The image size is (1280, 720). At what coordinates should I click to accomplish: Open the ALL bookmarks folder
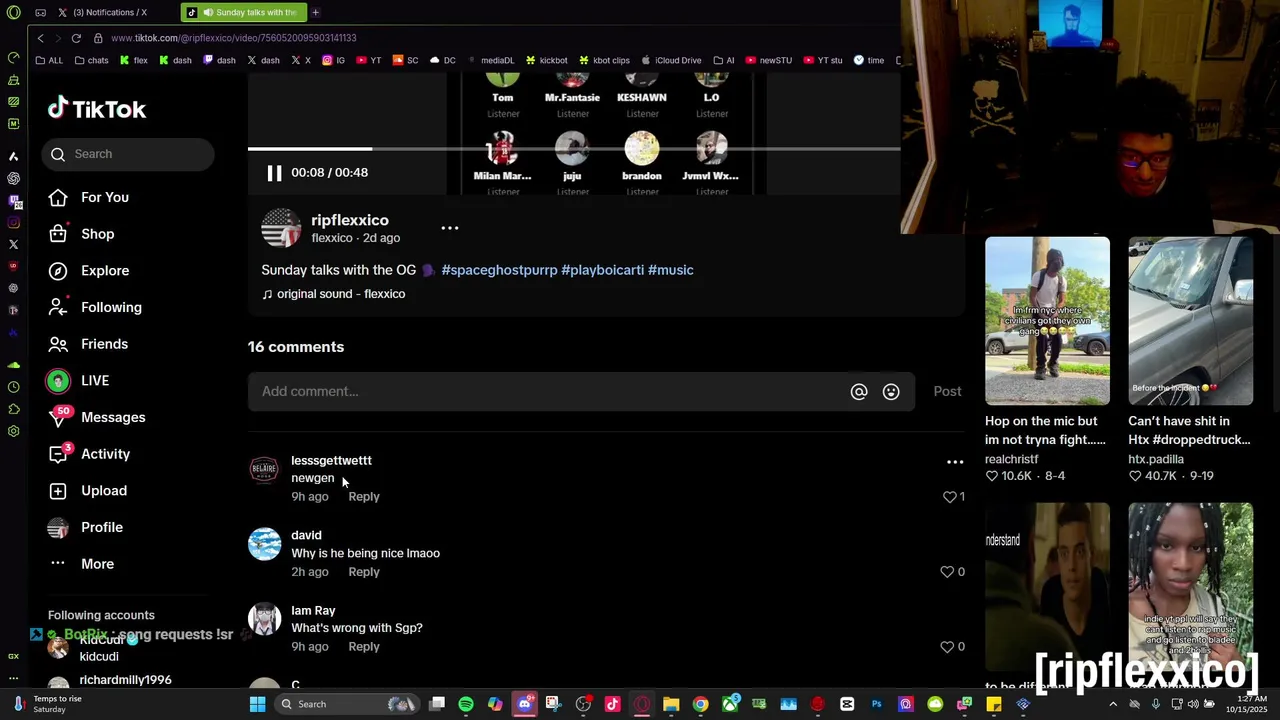click(x=49, y=60)
